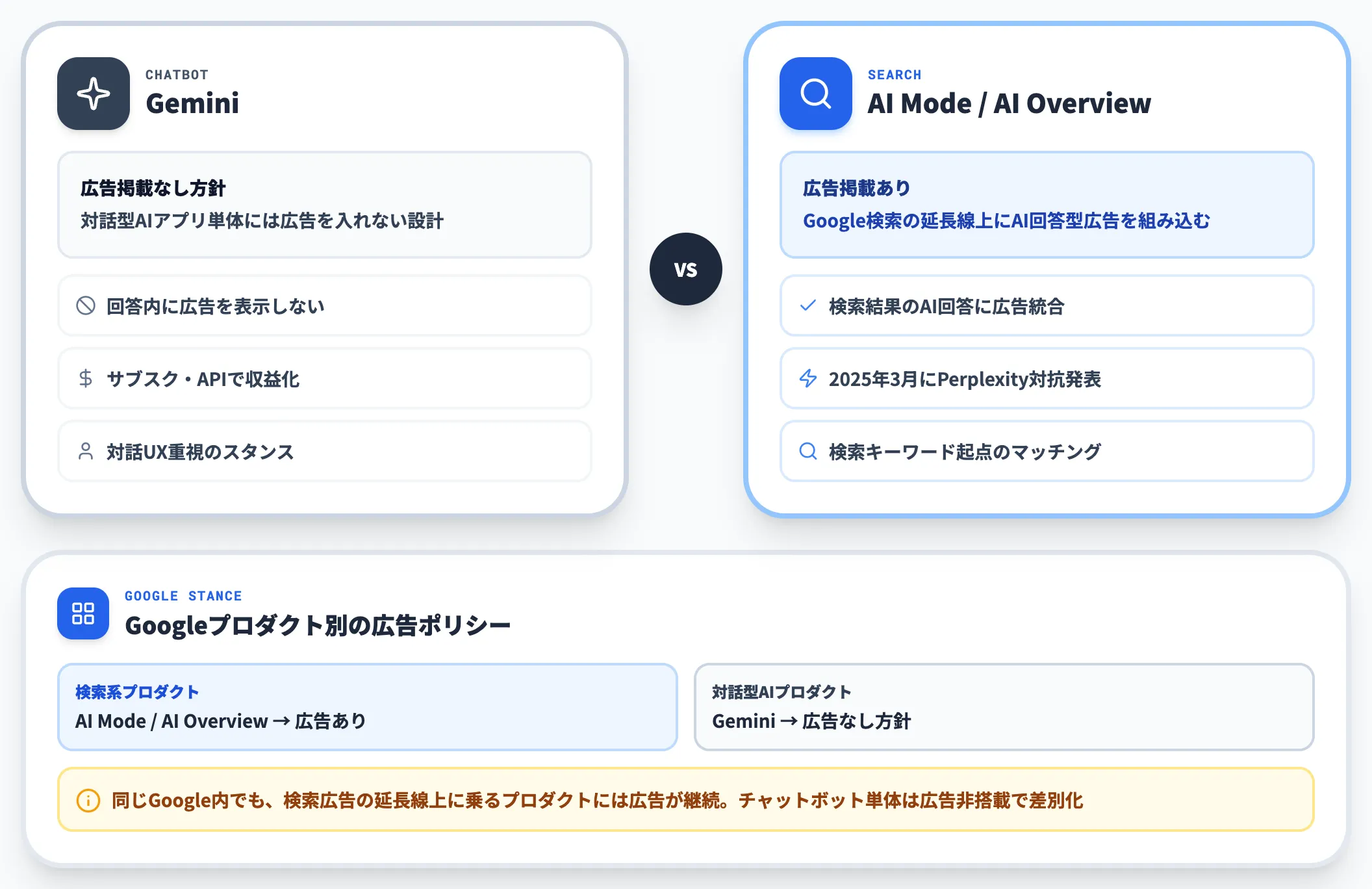Click the SEARCH label
The height and width of the screenshot is (889, 1372).
[895, 75]
